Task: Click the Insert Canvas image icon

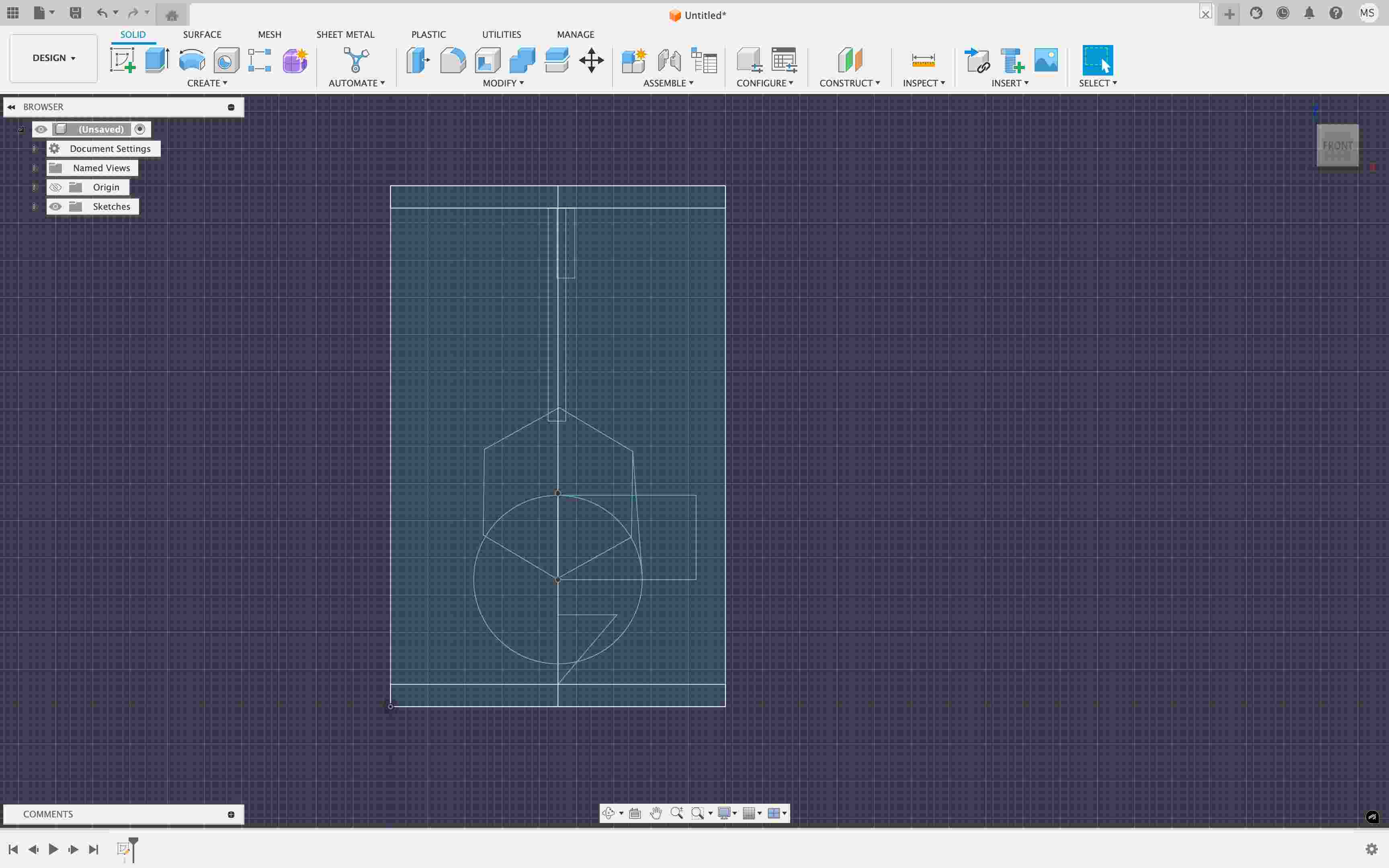Action: click(1046, 60)
